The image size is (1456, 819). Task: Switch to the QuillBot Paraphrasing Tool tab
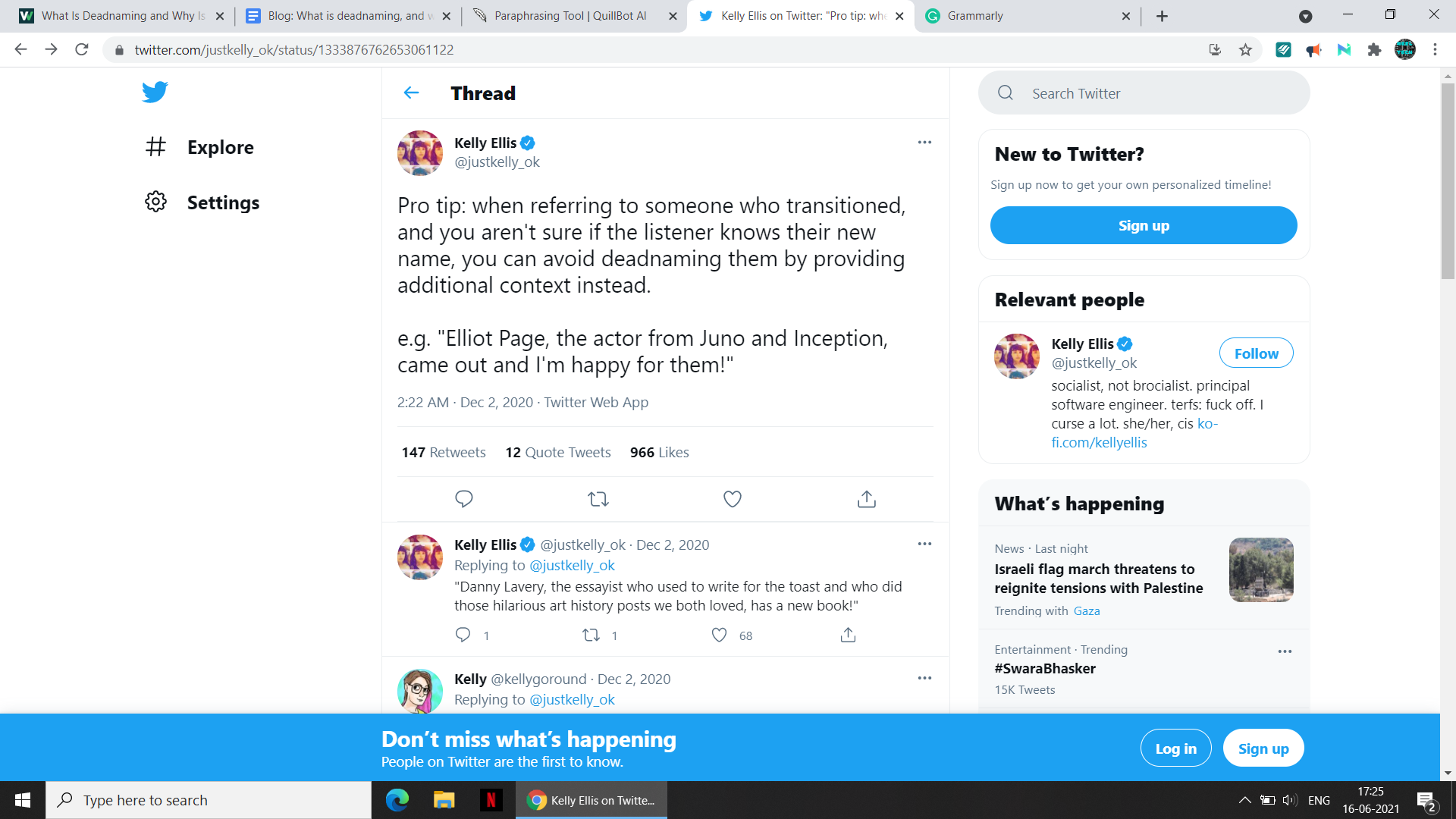tap(570, 16)
